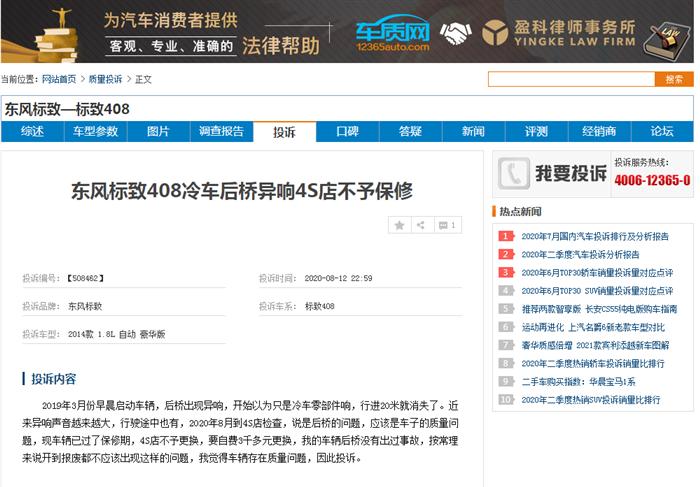Open the 评测 tab
Screen dimensions: 700x487
click(x=536, y=131)
